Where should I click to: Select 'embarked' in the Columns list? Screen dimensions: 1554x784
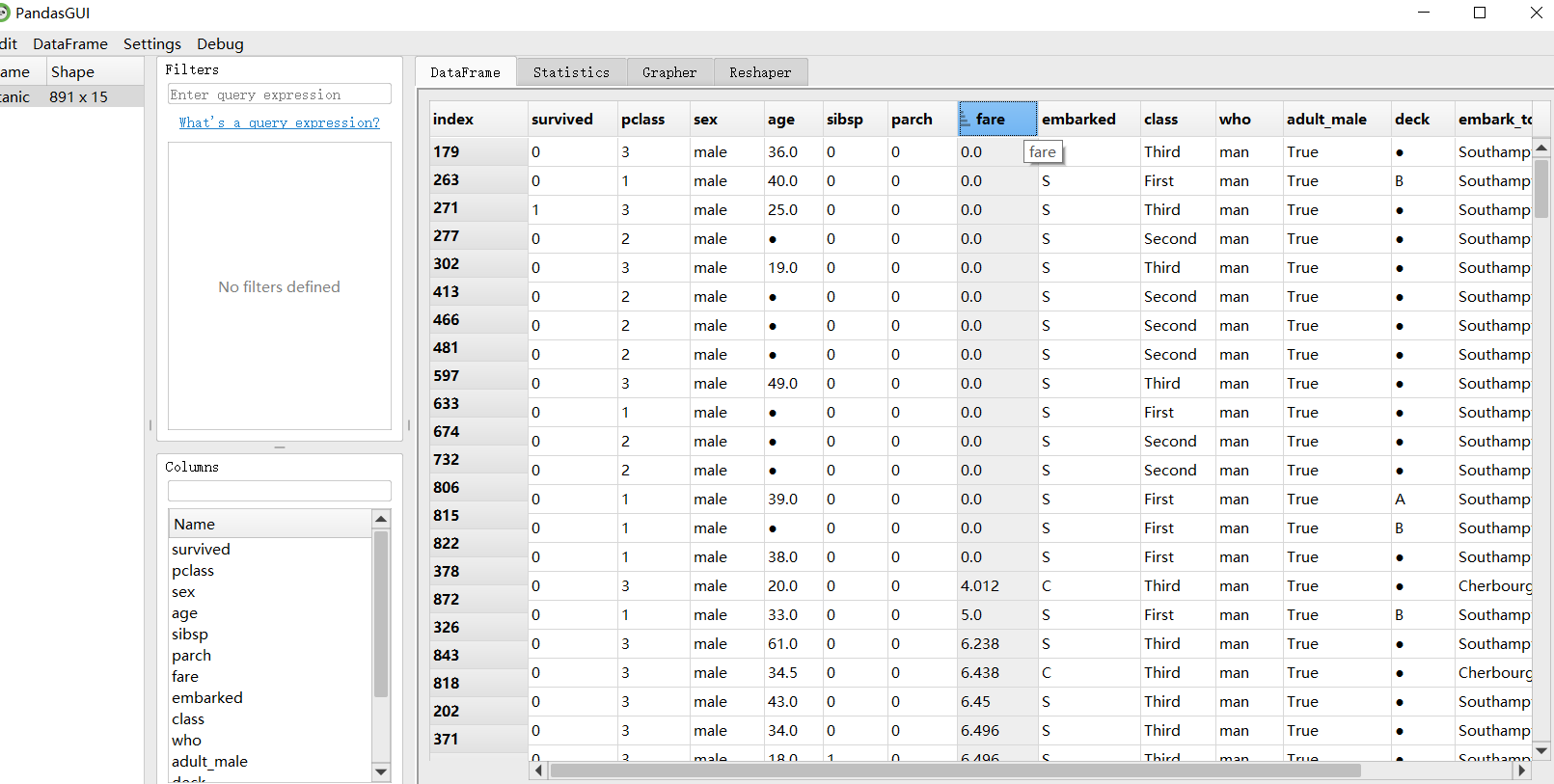[207, 697]
